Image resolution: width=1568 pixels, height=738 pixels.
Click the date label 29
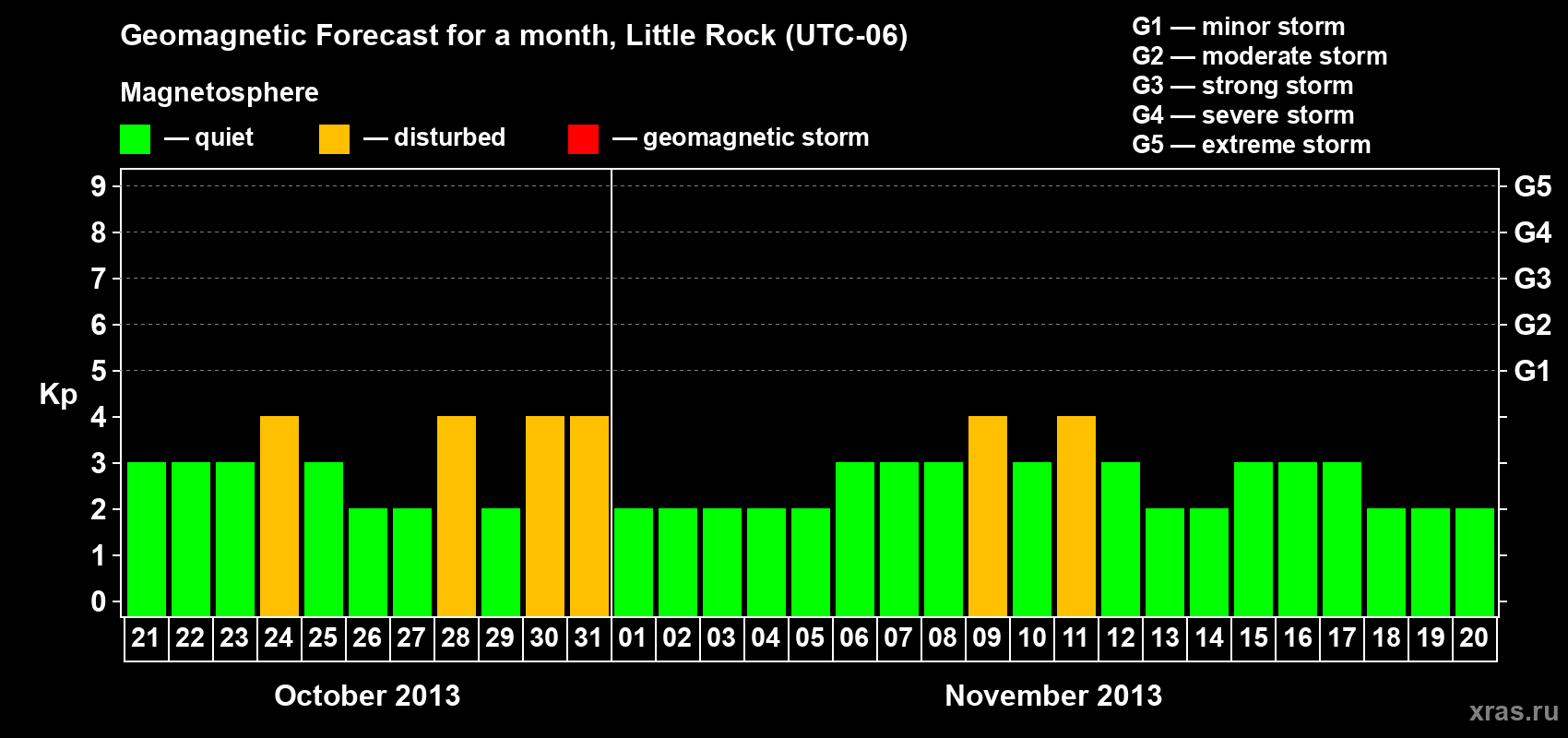(500, 637)
